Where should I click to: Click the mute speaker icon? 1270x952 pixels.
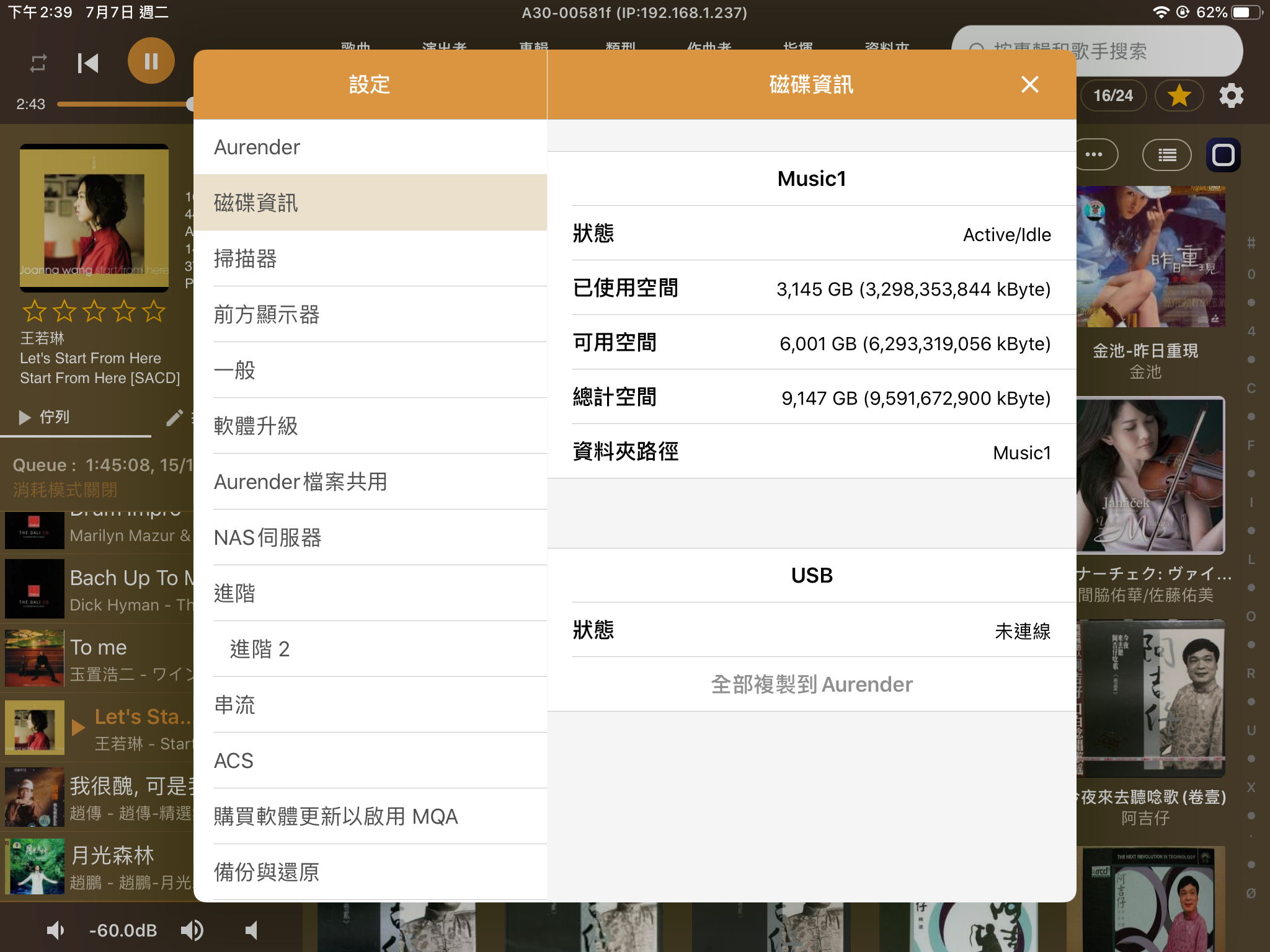(252, 930)
